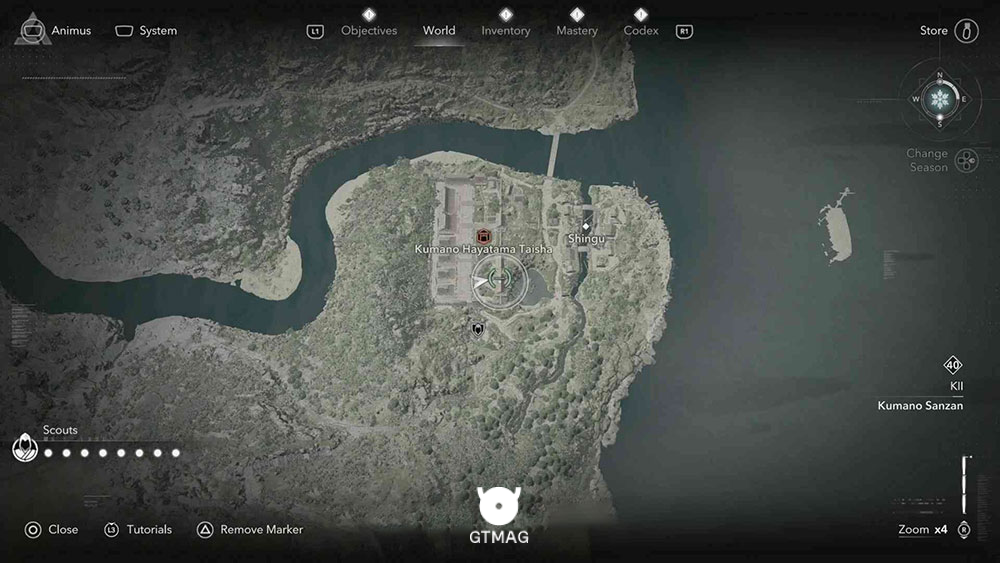This screenshot has height=563, width=1000.
Task: Open the Codex tab
Action: pos(641,31)
